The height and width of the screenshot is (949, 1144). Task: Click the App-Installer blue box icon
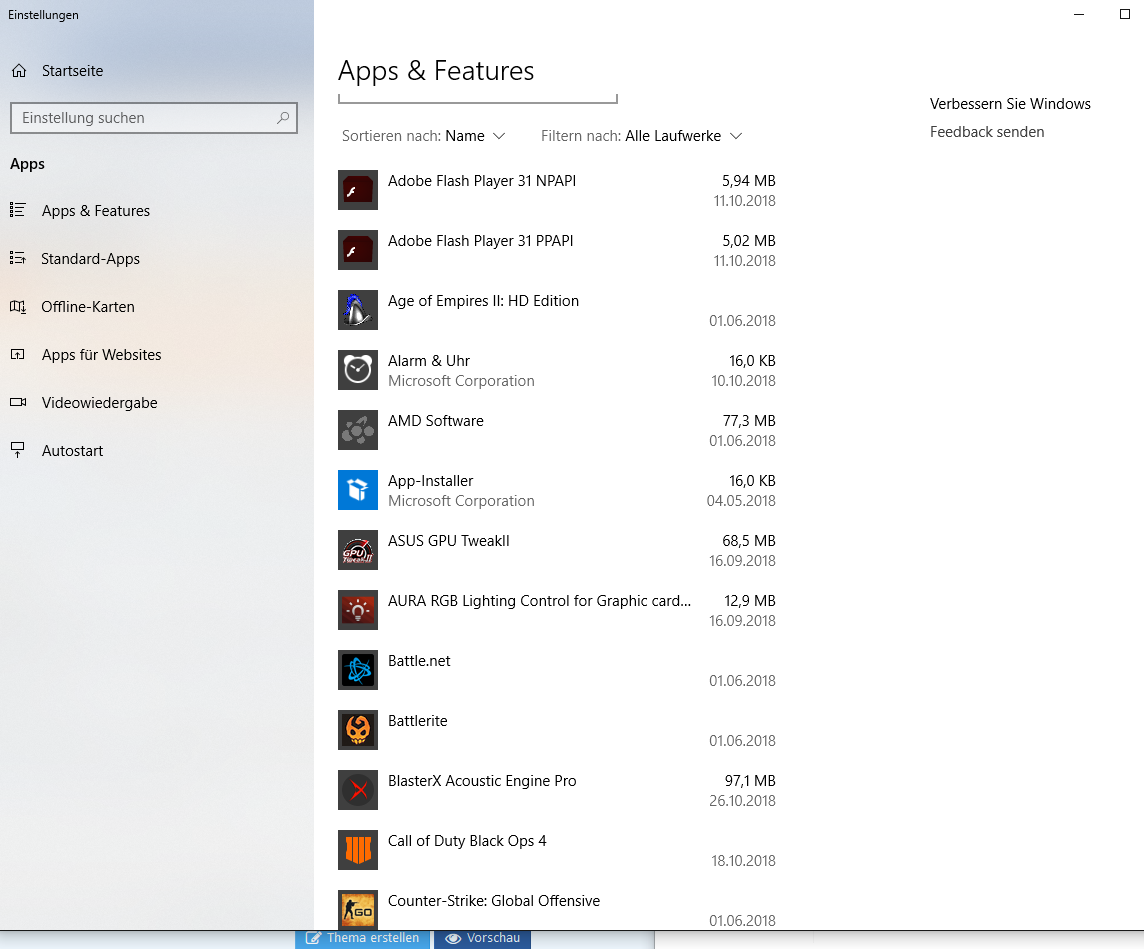coord(358,489)
